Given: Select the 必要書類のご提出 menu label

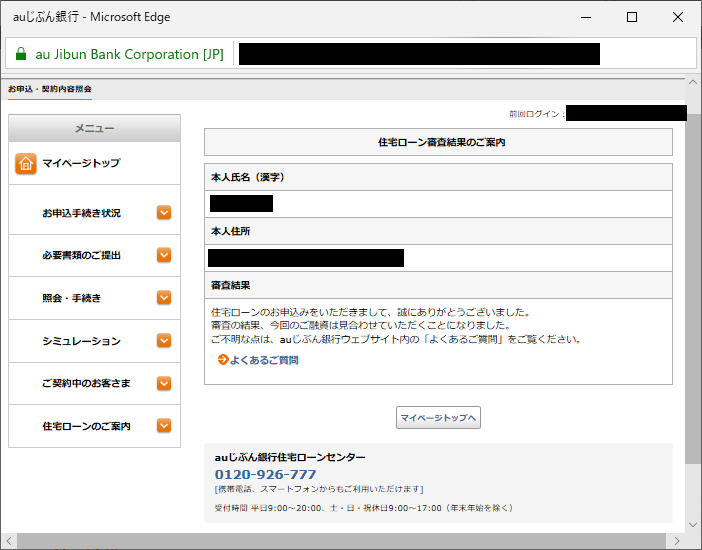Looking at the screenshot, I should (x=81, y=255).
